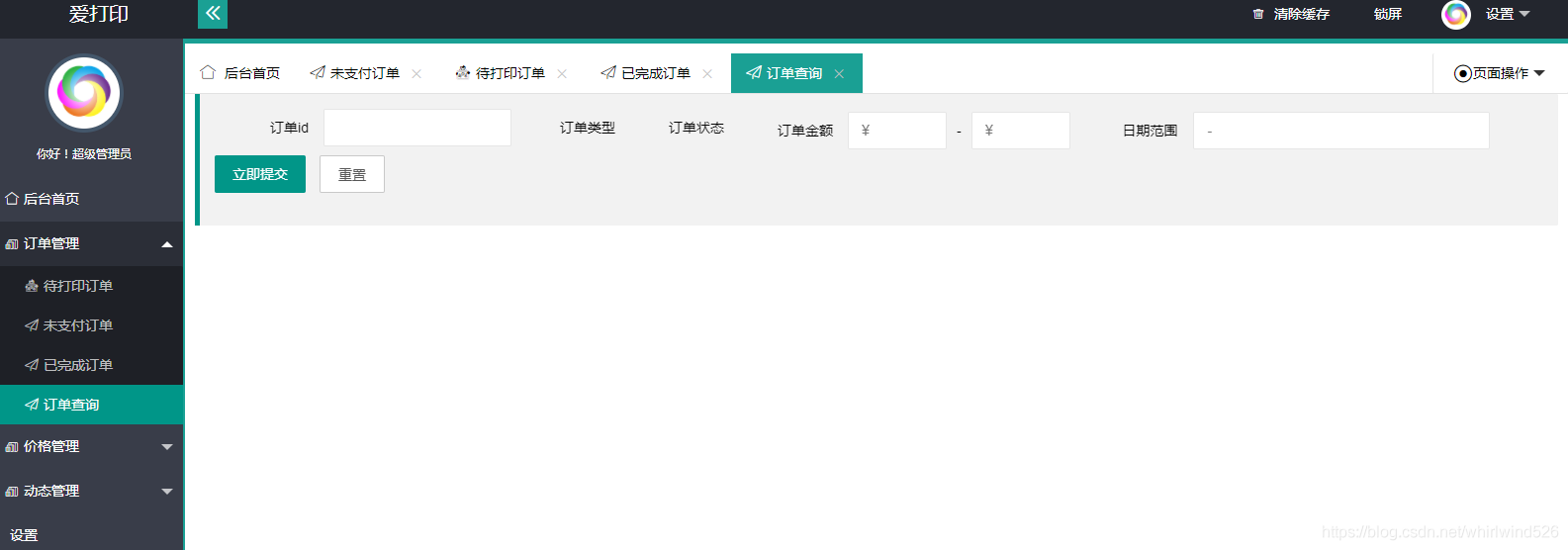
Task: Click the small avatar in top bar
Action: click(1455, 14)
